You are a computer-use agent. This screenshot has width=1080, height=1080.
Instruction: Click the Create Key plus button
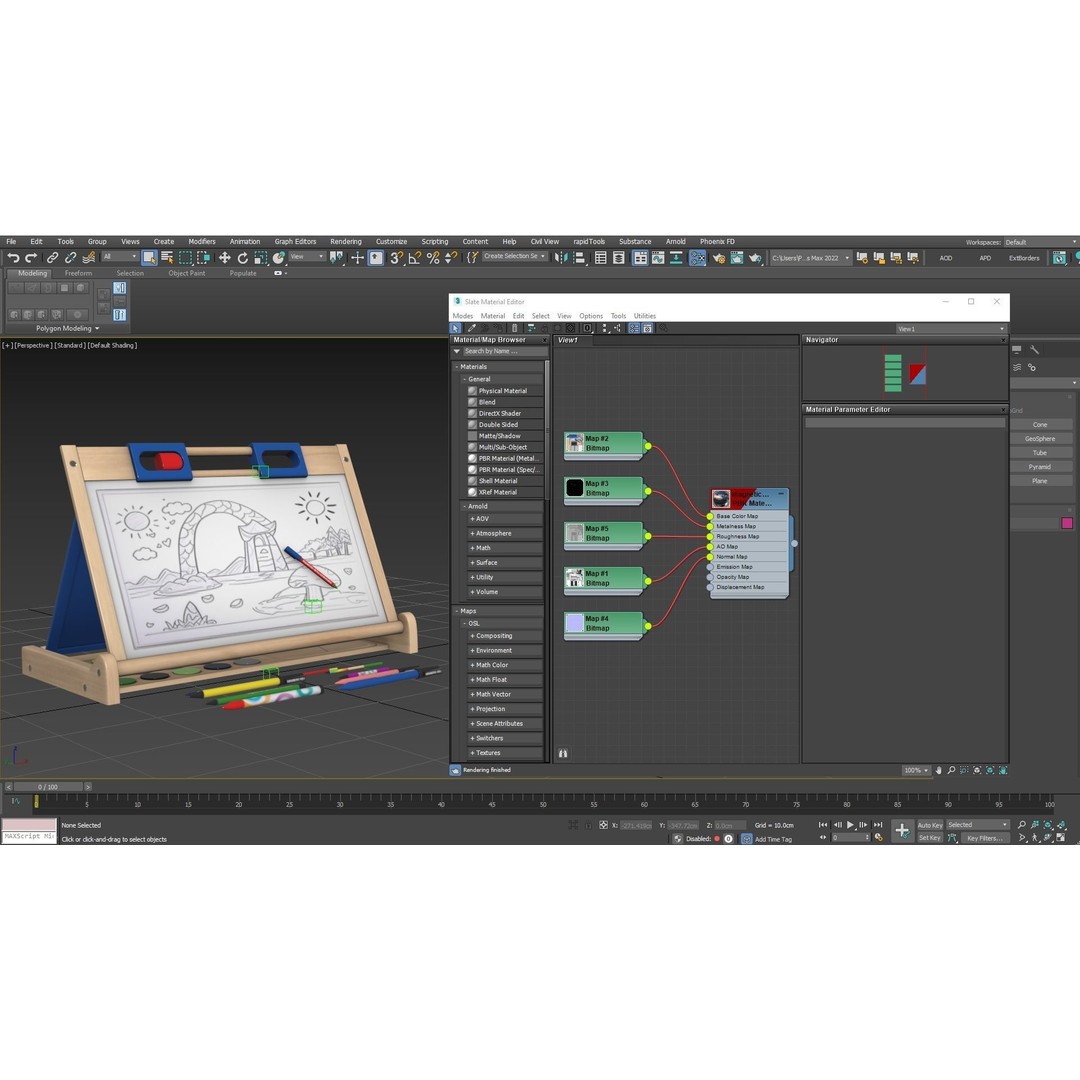[x=902, y=831]
